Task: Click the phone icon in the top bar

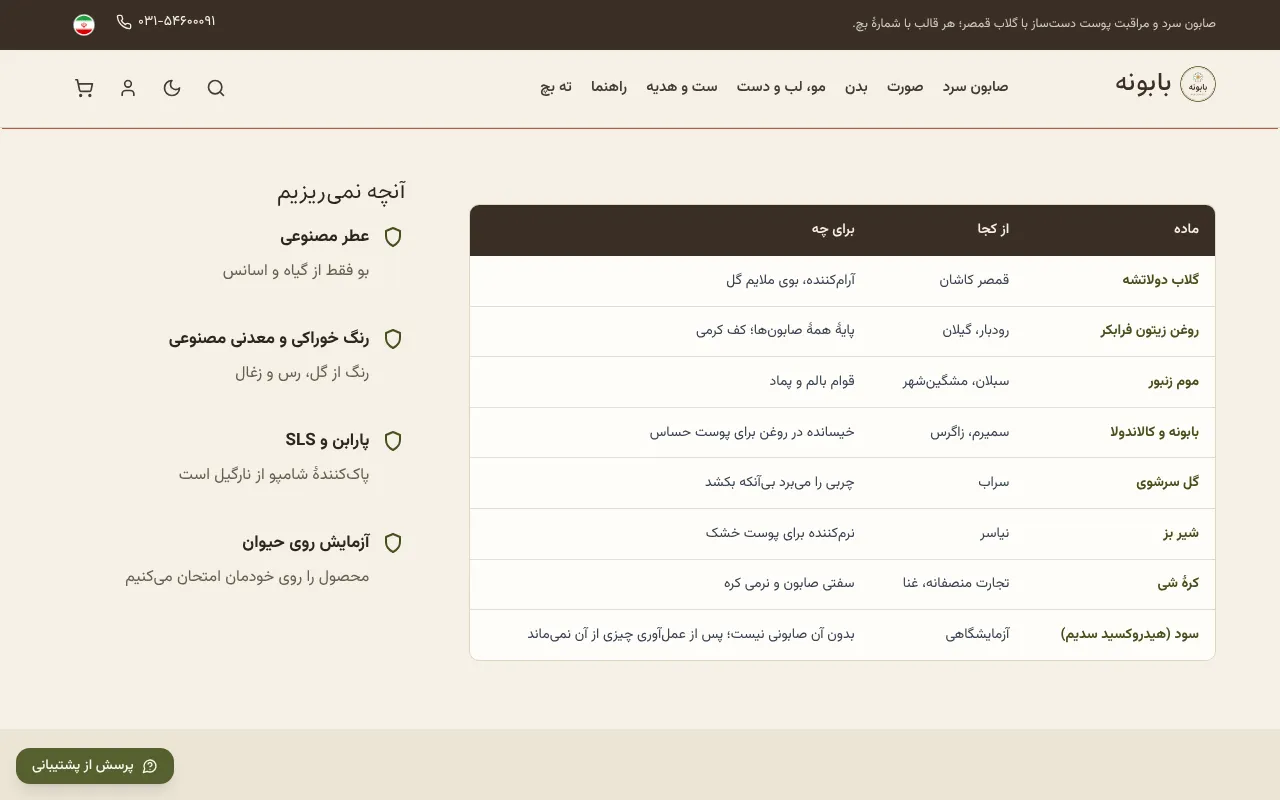Action: [x=124, y=22]
